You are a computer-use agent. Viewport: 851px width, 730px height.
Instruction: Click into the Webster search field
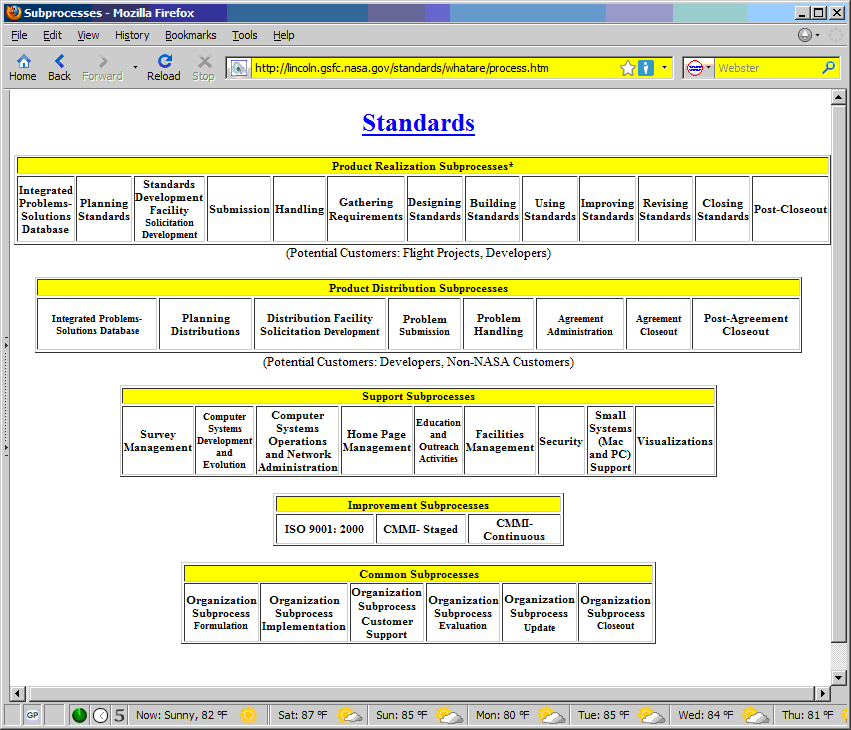coord(767,68)
